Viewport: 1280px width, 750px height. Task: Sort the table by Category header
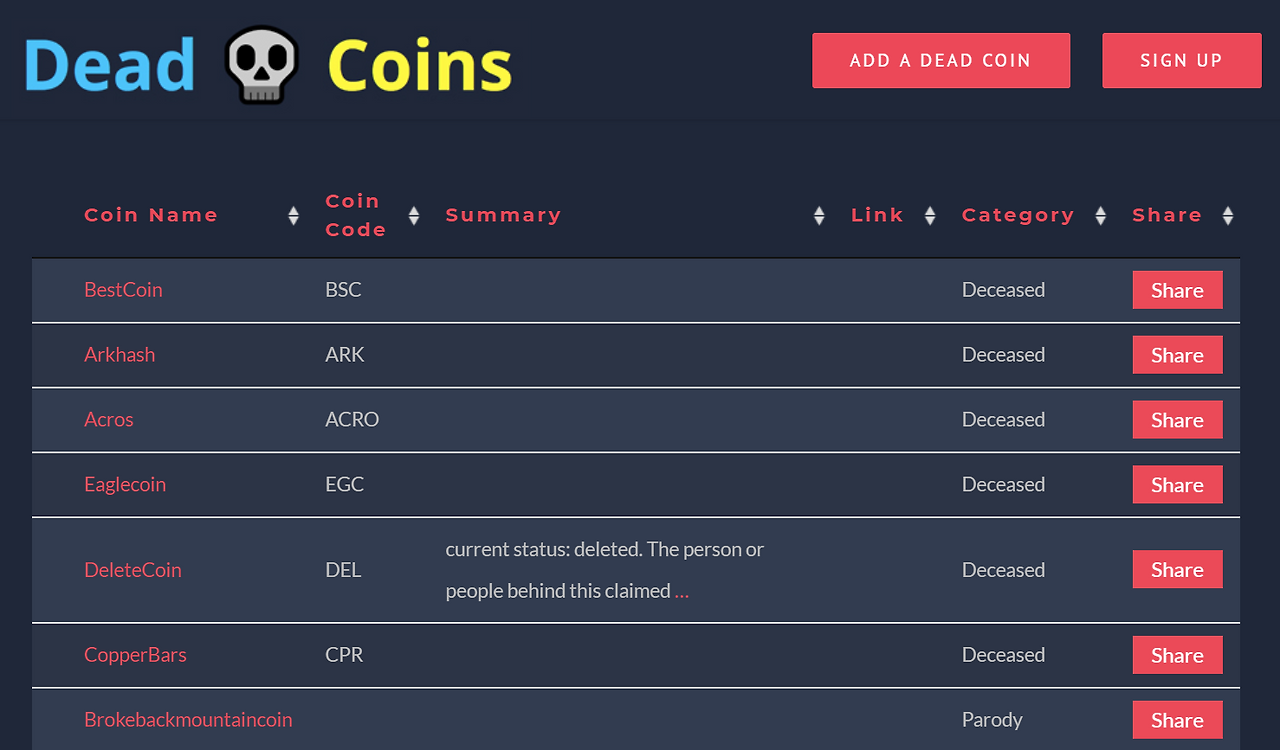[1018, 214]
